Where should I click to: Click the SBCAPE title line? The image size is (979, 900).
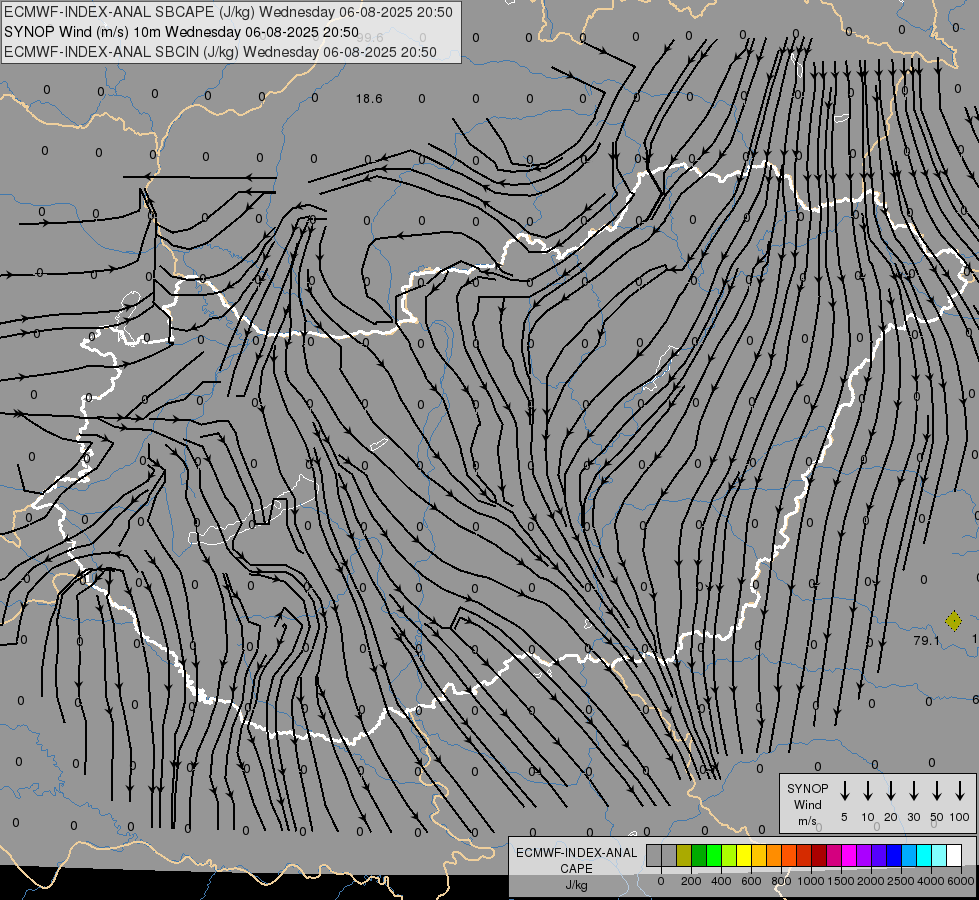click(x=228, y=12)
